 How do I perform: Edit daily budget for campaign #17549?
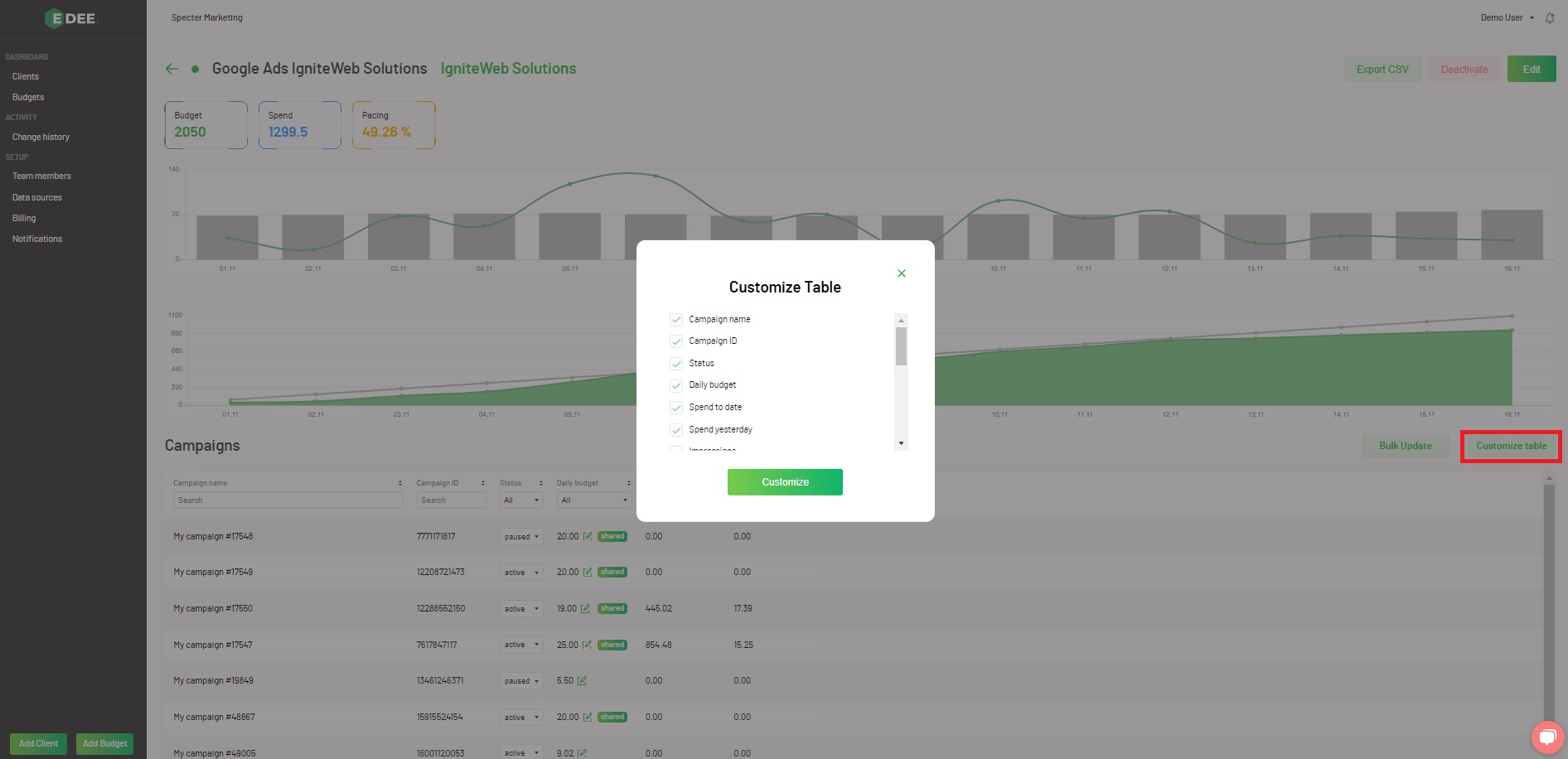[588, 573]
